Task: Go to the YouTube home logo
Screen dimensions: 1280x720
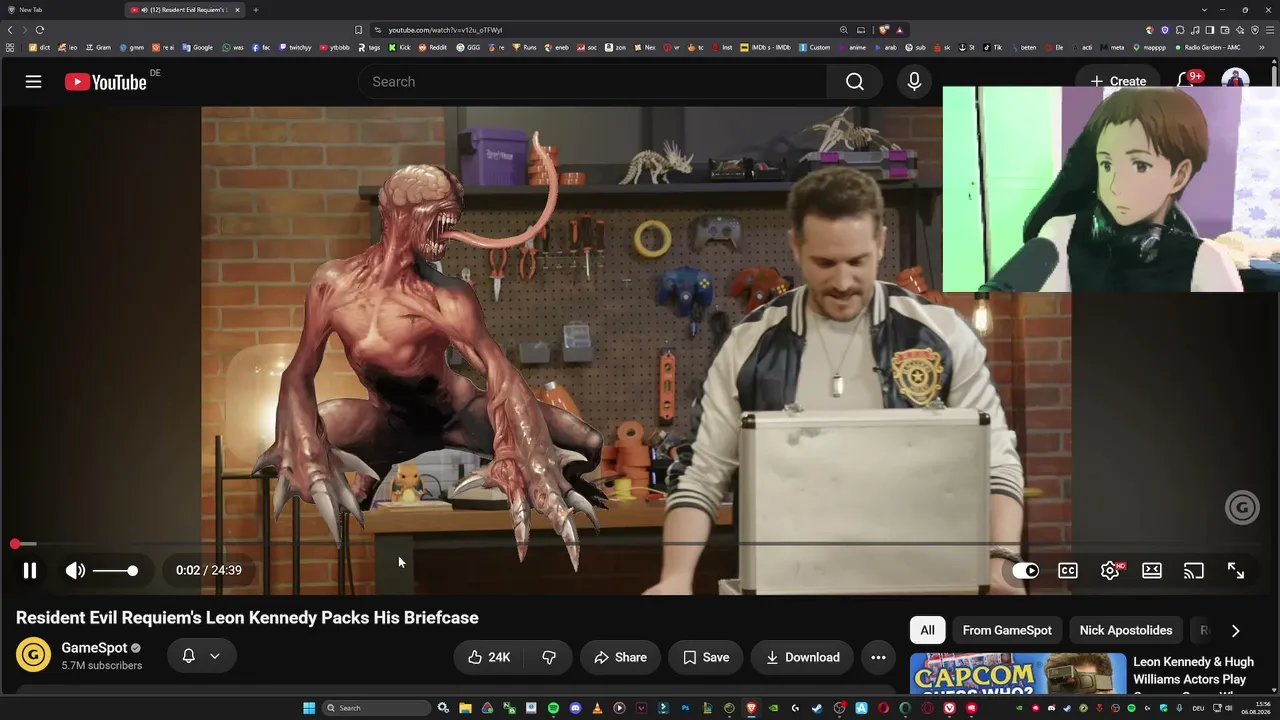Action: tap(106, 82)
